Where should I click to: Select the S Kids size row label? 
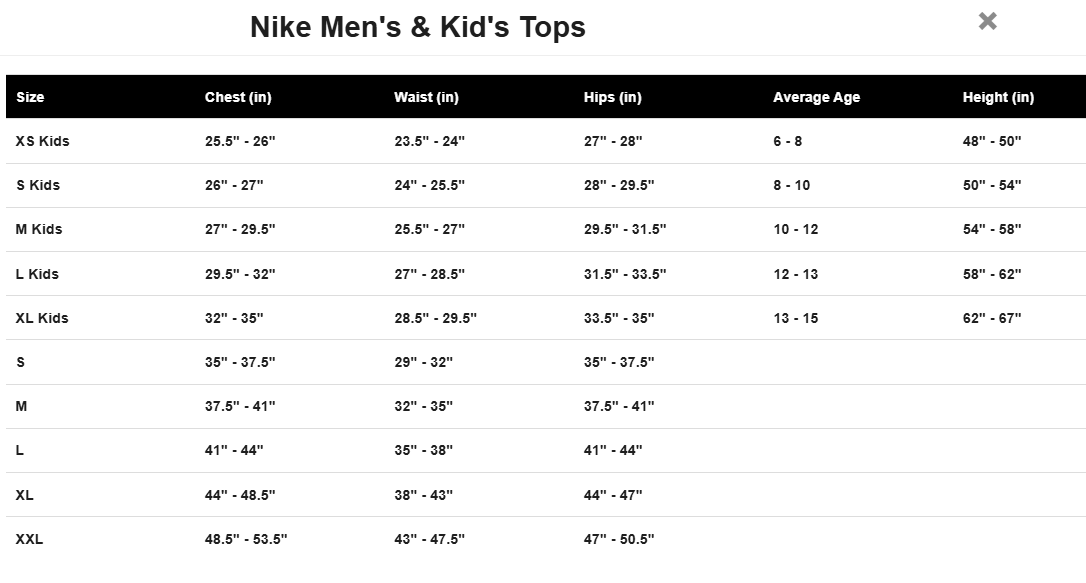[x=38, y=185]
